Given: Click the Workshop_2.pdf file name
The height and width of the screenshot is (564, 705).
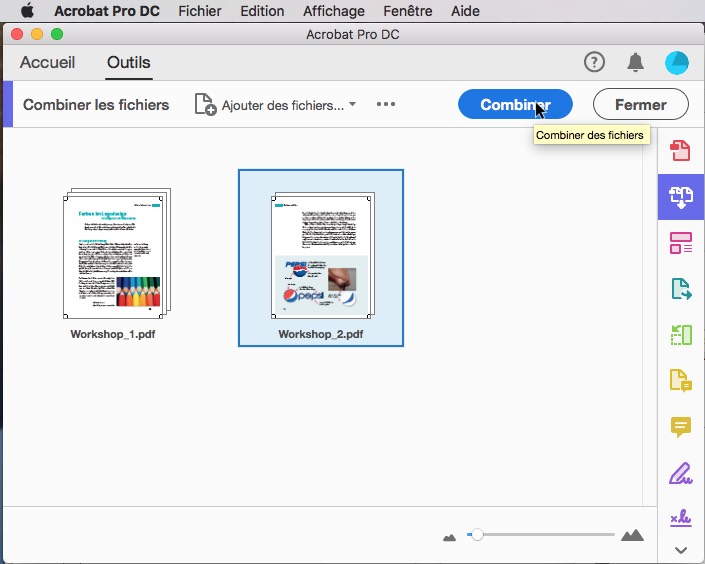Looking at the screenshot, I should point(321,334).
